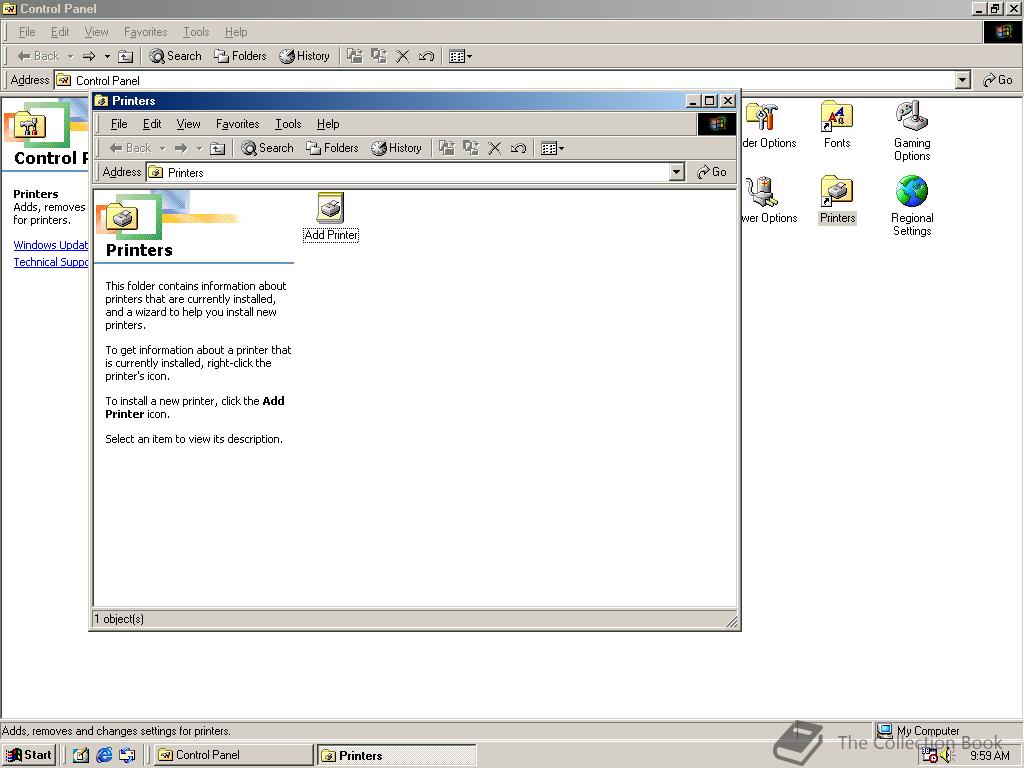Click Move To icon in Control Panel toolbar

coord(355,56)
